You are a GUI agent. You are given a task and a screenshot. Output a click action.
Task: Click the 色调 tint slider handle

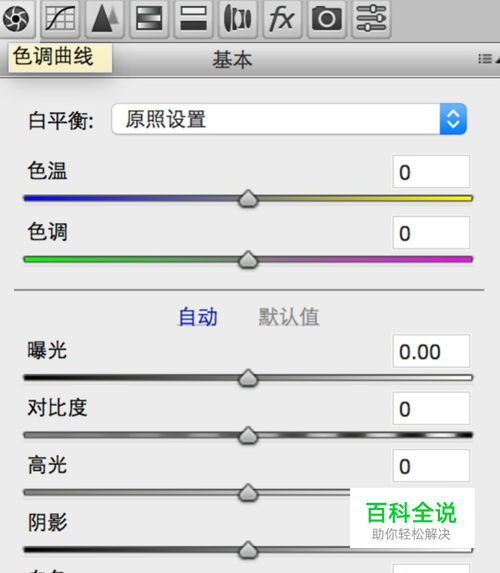click(x=248, y=260)
